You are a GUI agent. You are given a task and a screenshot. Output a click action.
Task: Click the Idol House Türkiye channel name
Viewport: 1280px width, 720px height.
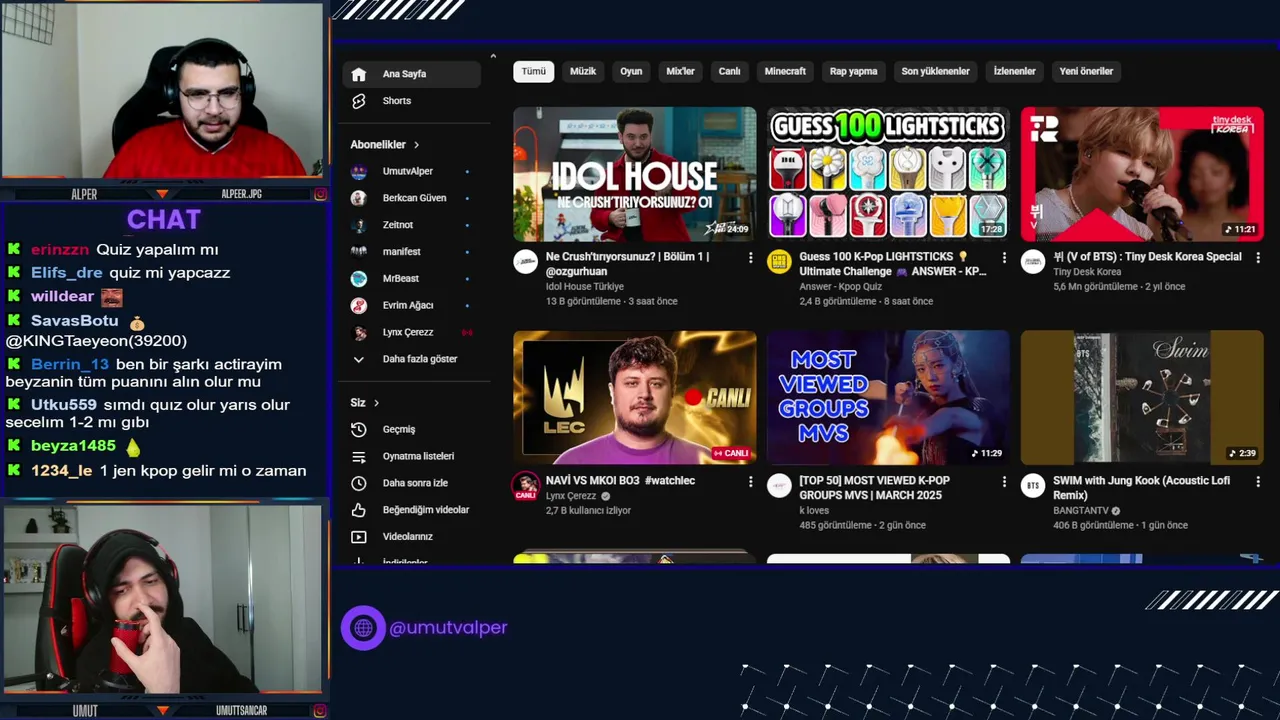[585, 287]
